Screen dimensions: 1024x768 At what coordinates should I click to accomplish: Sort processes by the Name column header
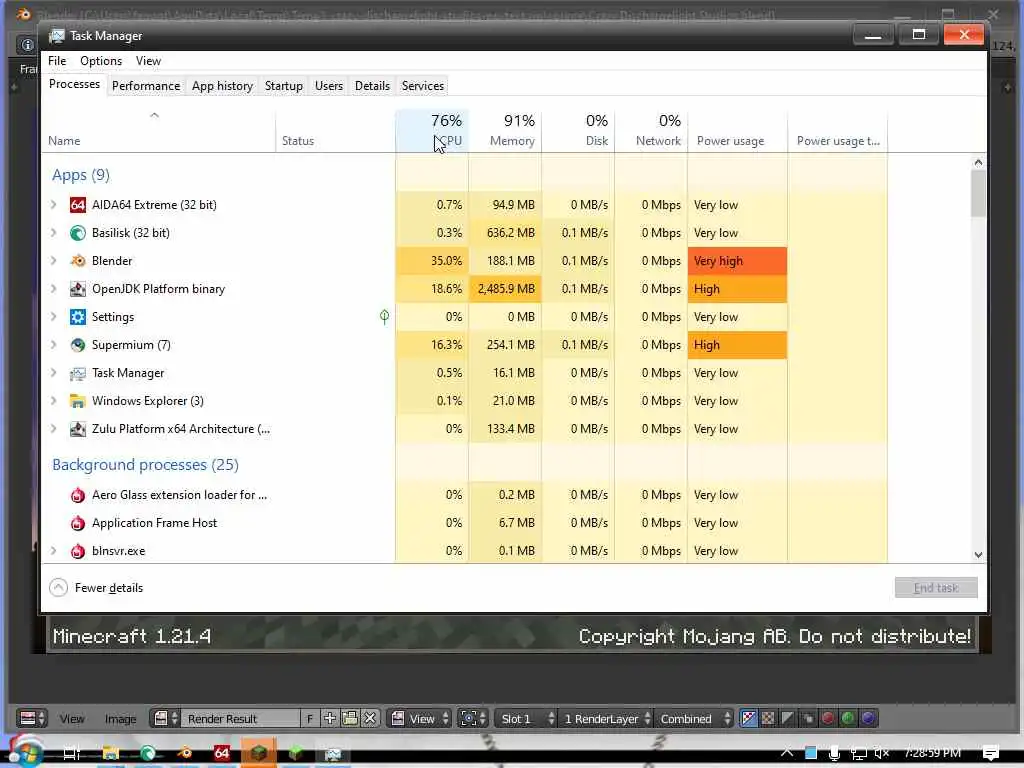pos(159,131)
